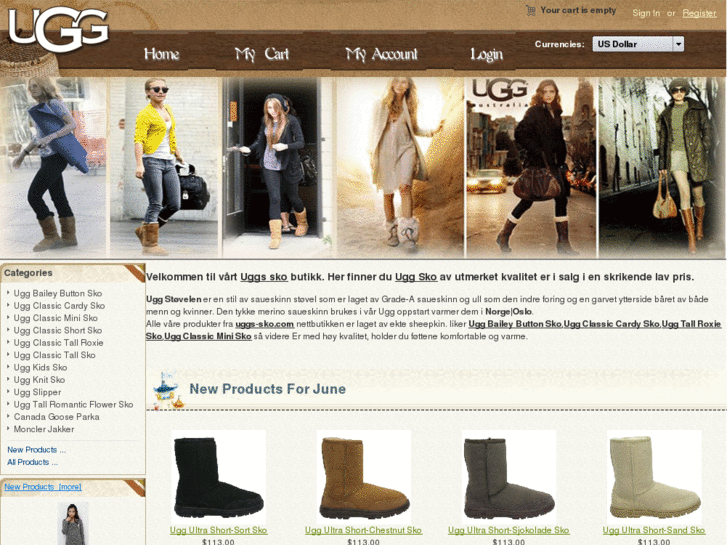Image resolution: width=727 pixels, height=545 pixels.
Task: Click the UGG logo in the header
Action: pyautogui.click(x=58, y=29)
